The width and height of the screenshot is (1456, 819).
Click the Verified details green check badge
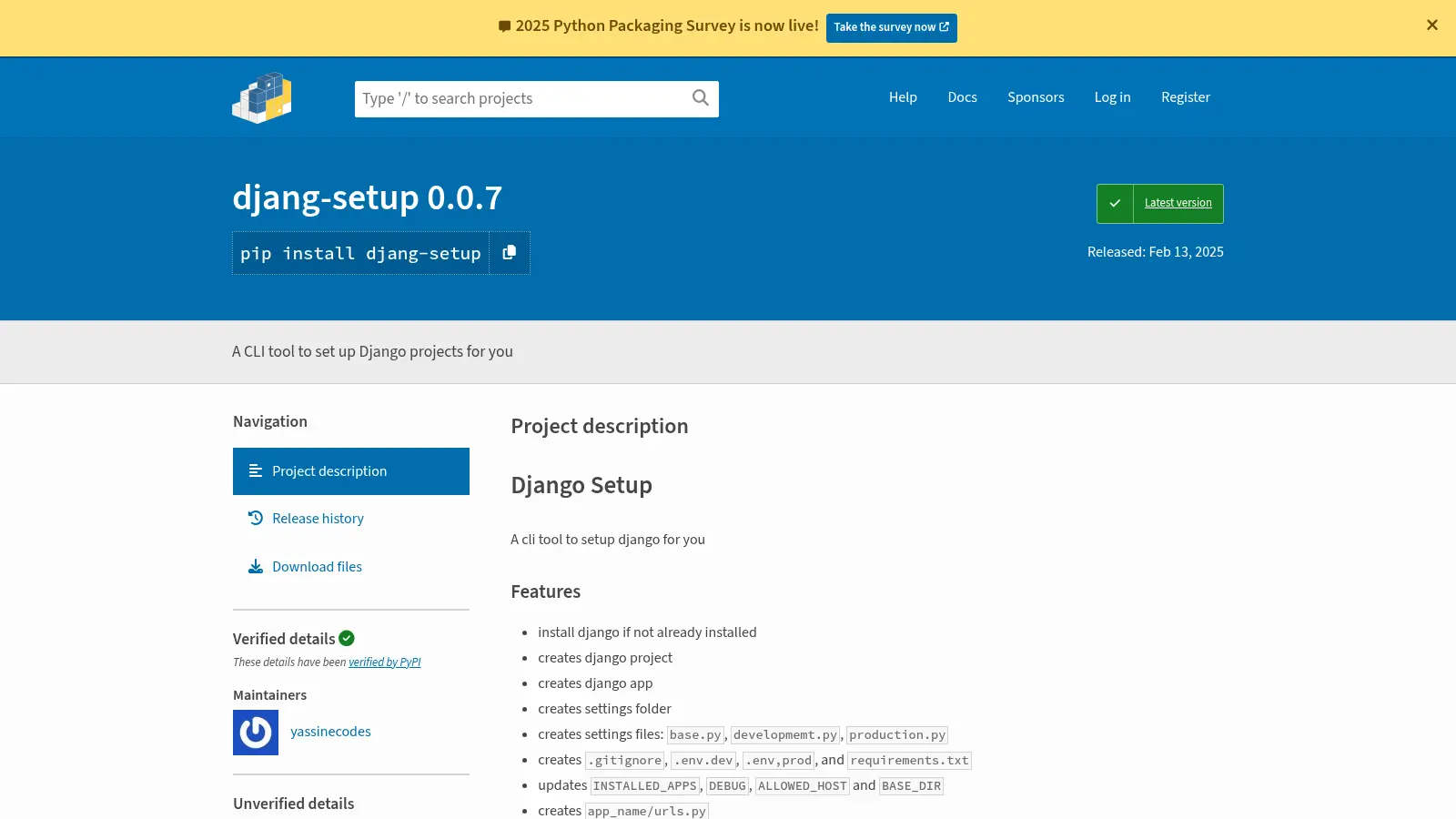[347, 639]
